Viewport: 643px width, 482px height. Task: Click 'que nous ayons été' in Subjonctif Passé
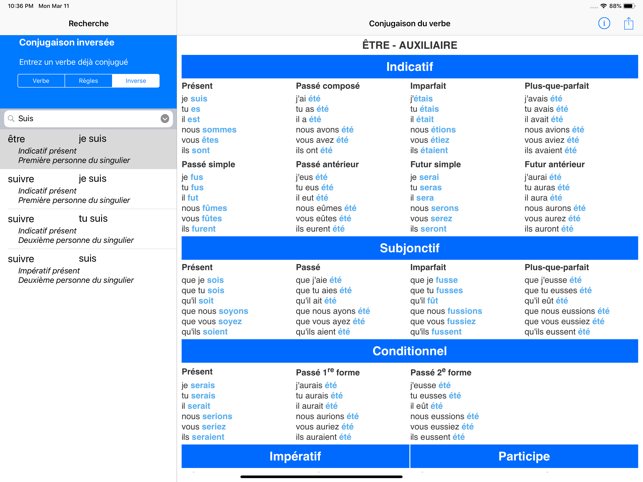333,311
